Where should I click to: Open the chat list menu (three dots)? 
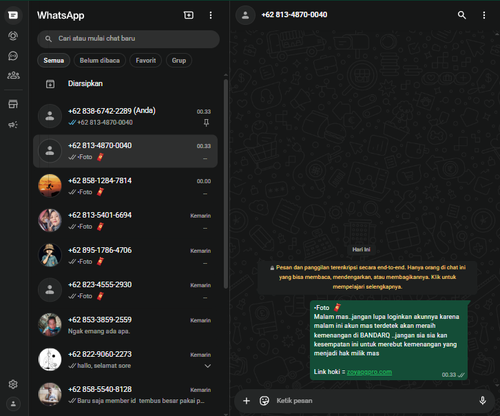click(x=210, y=15)
